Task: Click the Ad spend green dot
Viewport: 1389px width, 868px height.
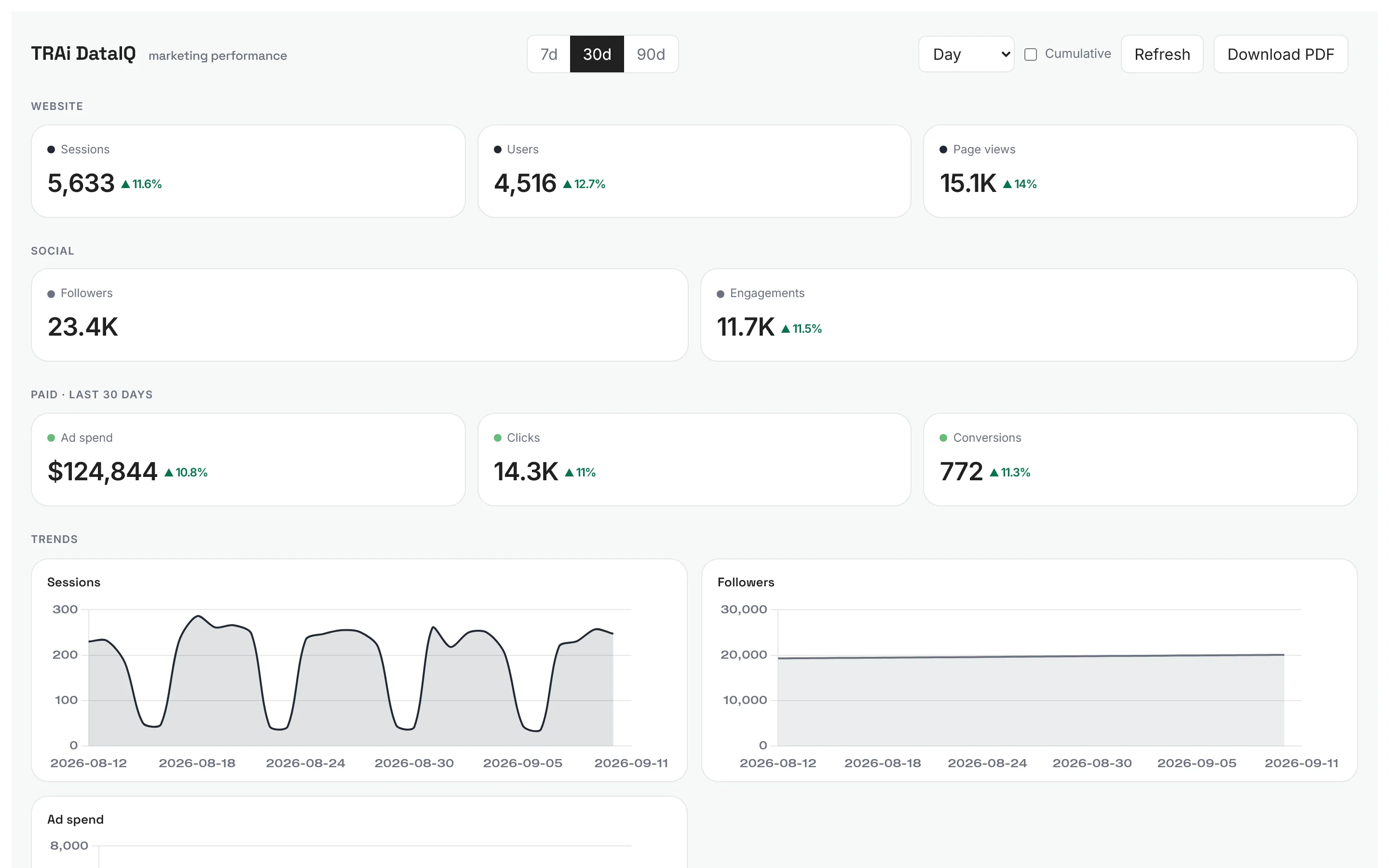Action: point(51,437)
